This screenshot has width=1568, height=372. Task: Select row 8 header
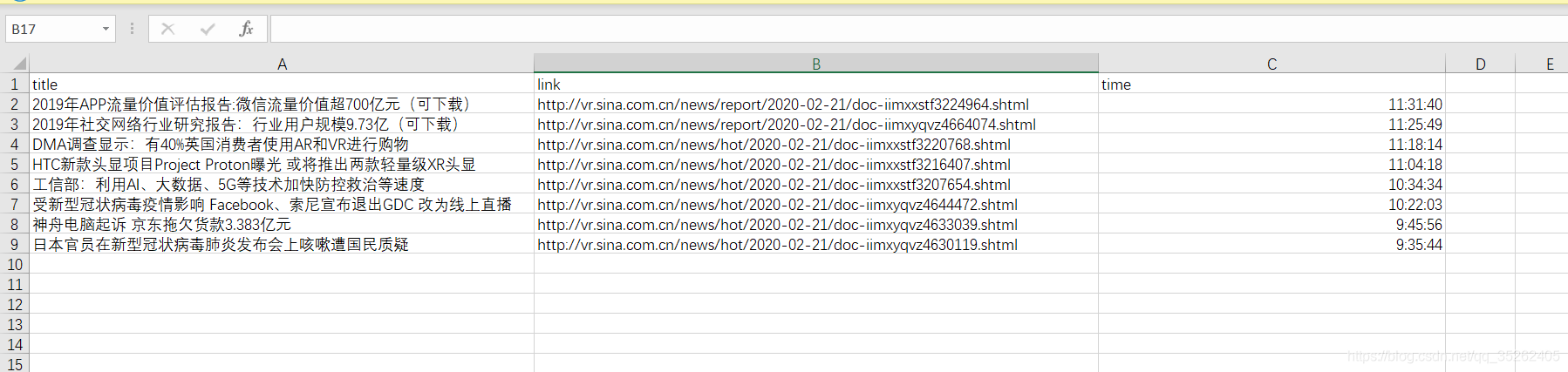pos(15,225)
